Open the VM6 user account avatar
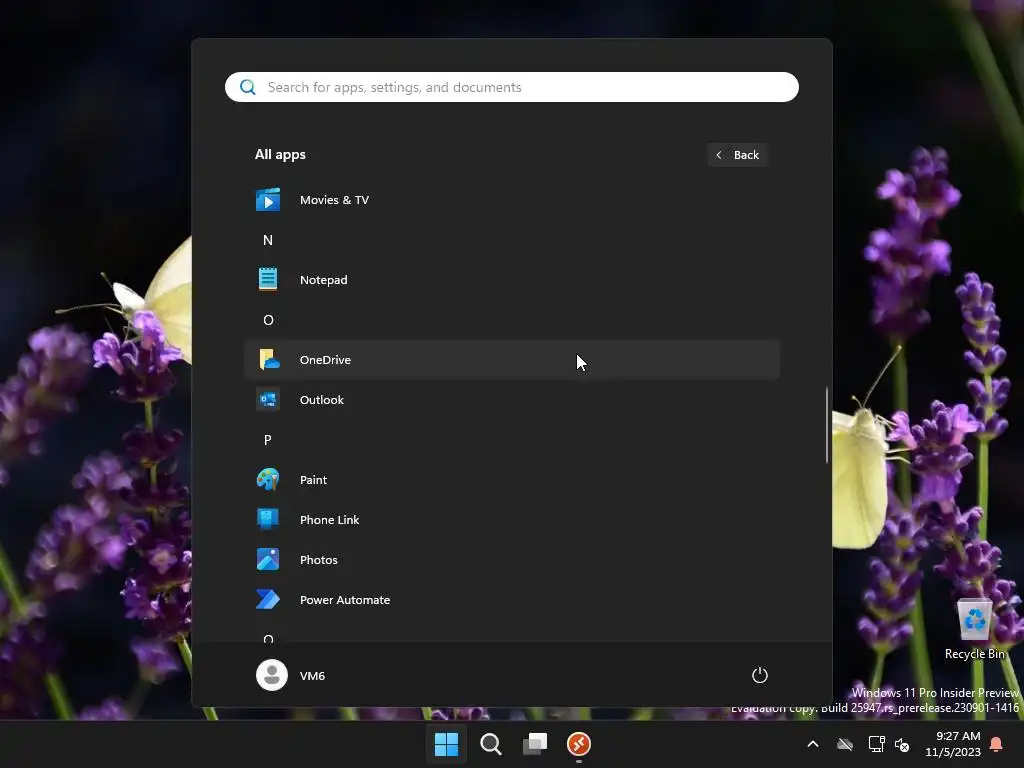The width and height of the screenshot is (1024, 768). click(x=272, y=675)
